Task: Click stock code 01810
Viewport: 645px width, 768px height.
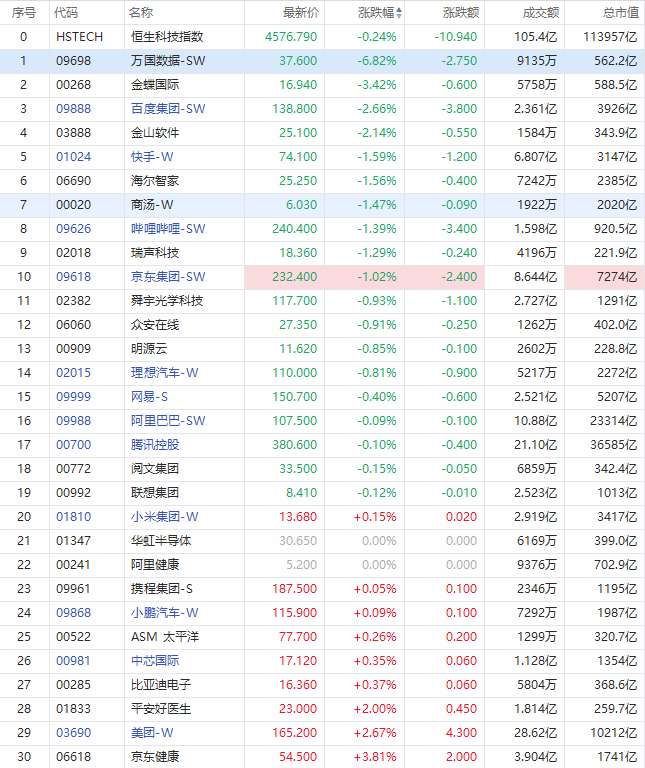Action: click(73, 517)
